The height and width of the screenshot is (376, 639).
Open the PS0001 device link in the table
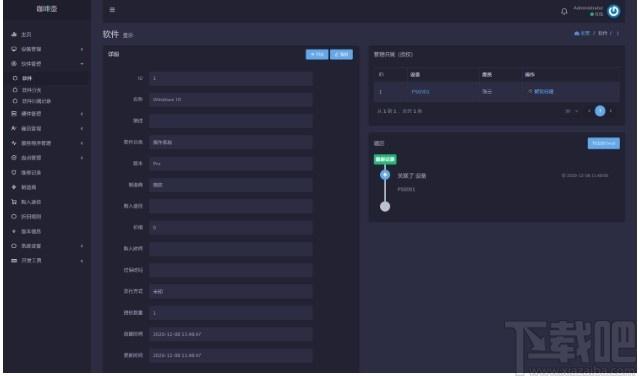[x=420, y=92]
